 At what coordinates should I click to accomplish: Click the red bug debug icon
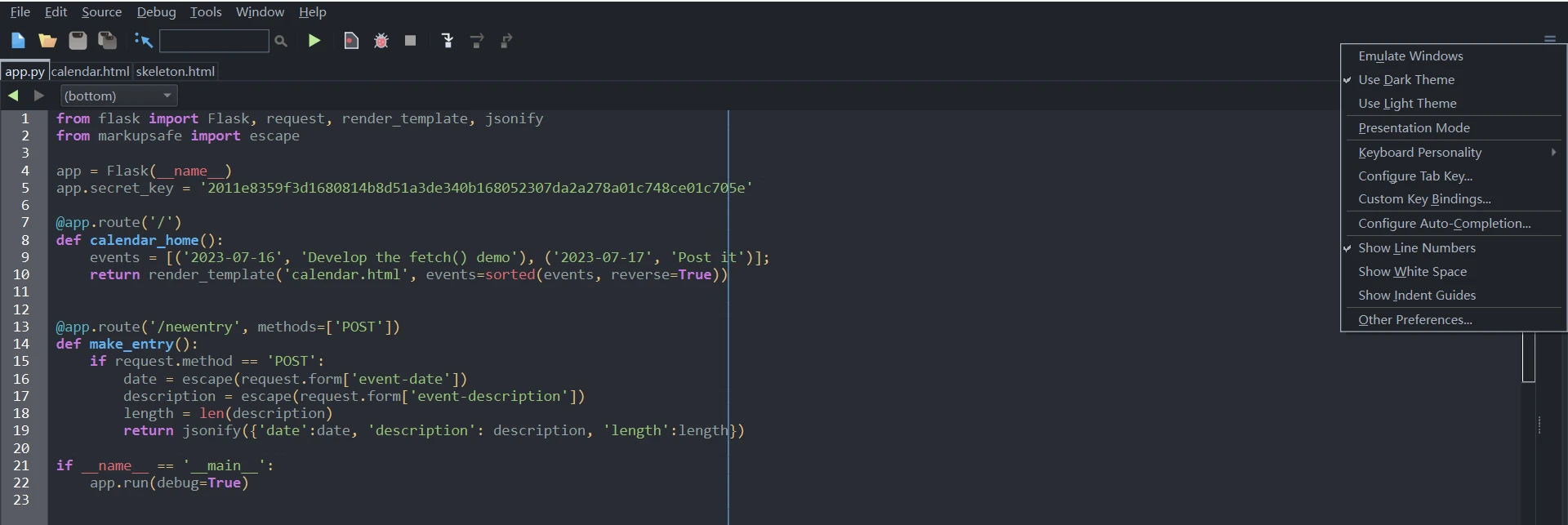coord(381,41)
